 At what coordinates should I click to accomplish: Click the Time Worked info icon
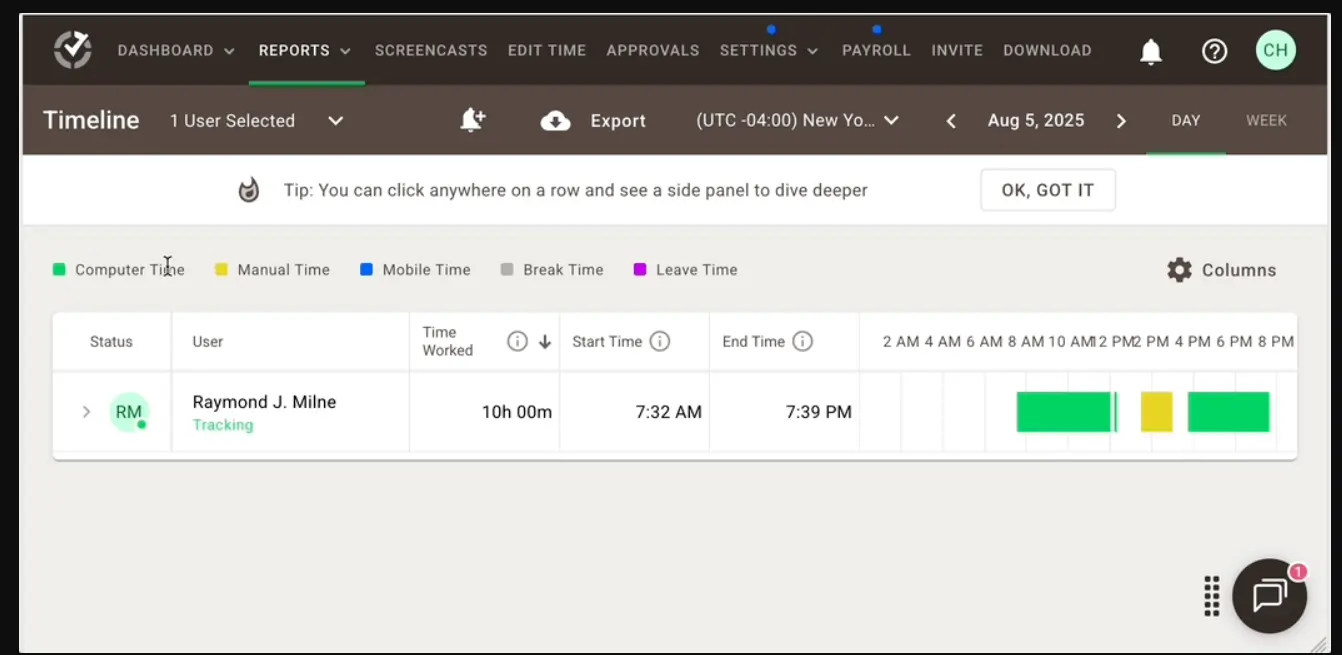tap(517, 341)
